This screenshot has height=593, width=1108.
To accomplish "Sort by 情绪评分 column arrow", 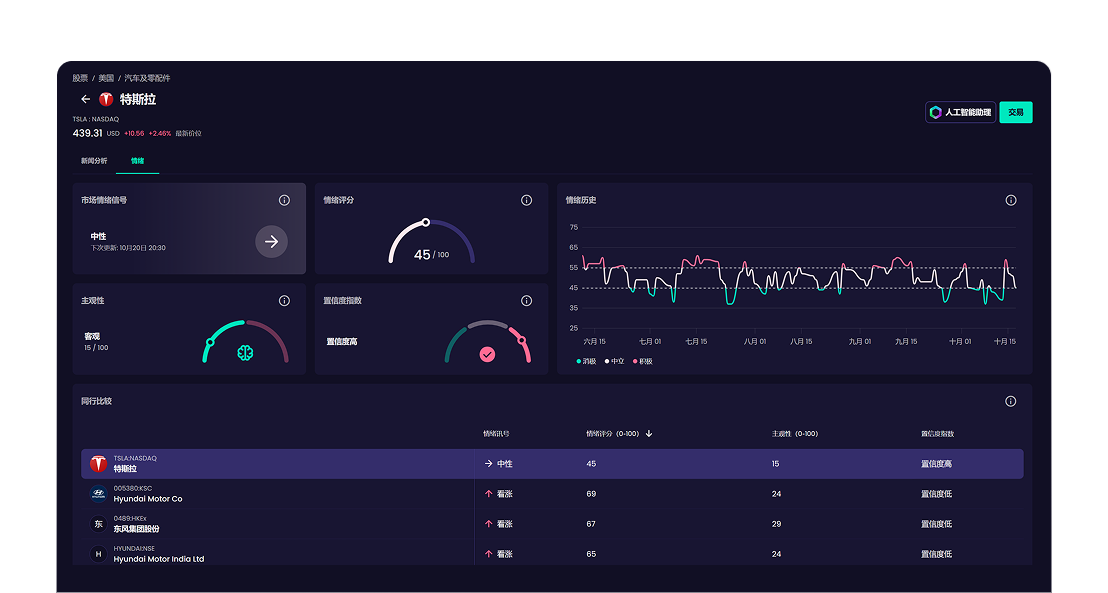I will coord(649,434).
